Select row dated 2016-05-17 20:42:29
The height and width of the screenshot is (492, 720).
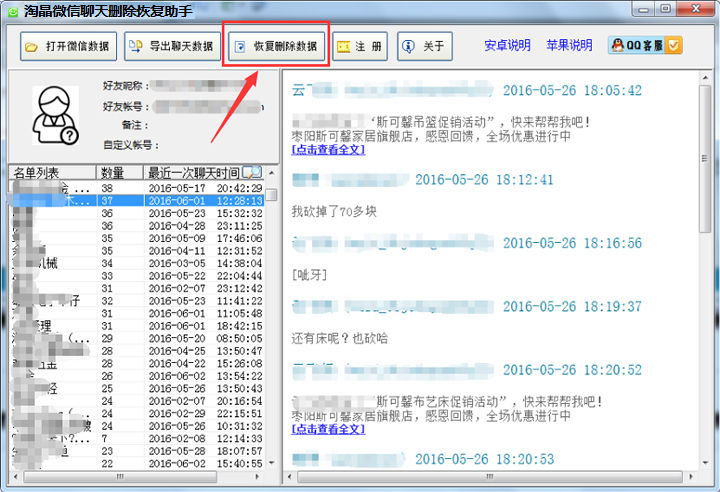pyautogui.click(x=137, y=188)
